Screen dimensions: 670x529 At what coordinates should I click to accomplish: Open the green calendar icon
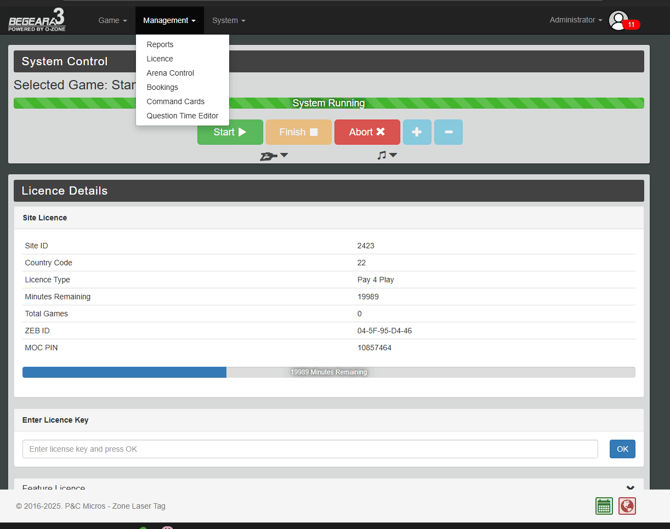pyautogui.click(x=604, y=506)
